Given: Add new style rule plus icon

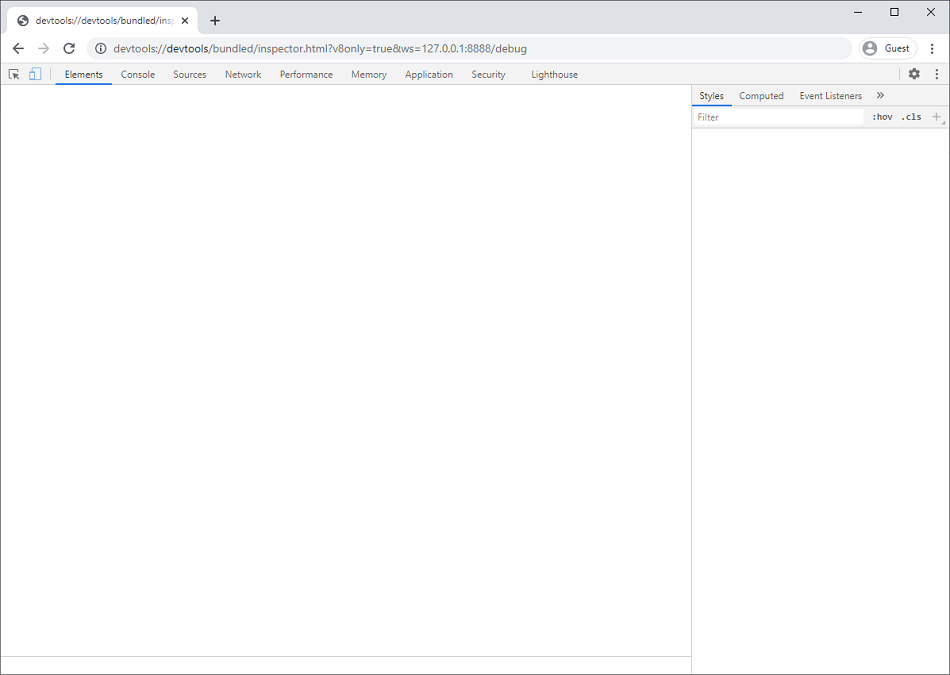Looking at the screenshot, I should (937, 117).
